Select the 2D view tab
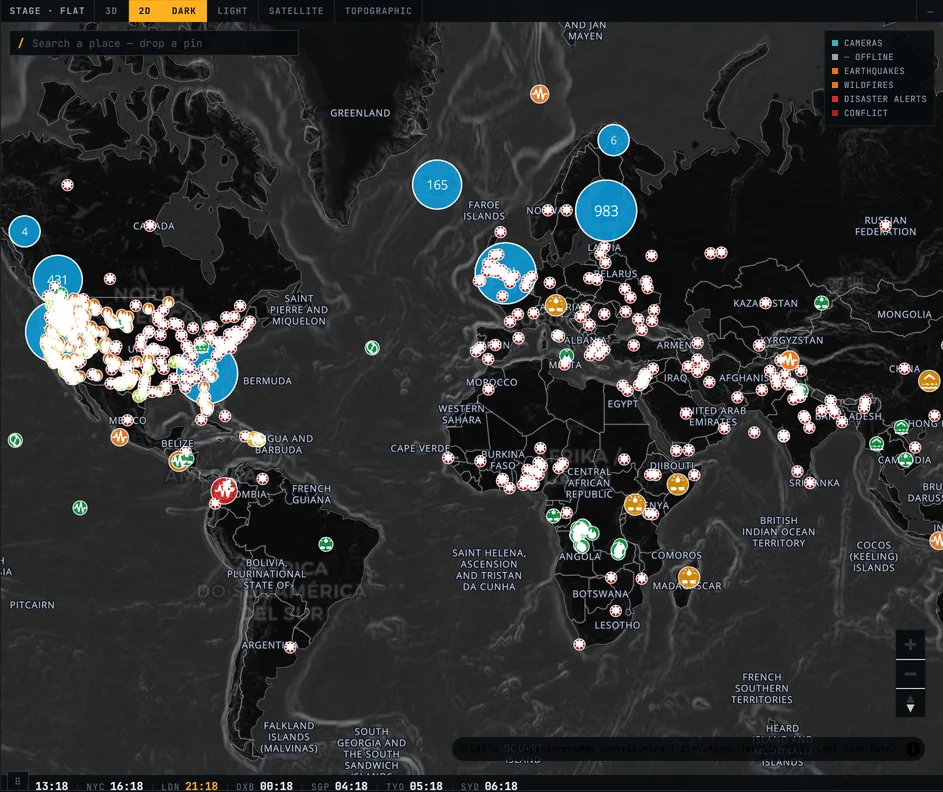 [x=144, y=11]
